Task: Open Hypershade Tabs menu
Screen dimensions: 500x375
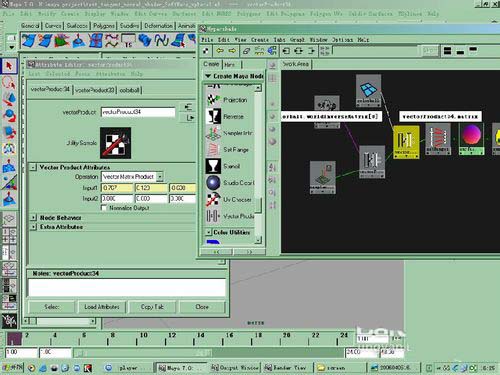Action: click(x=279, y=40)
